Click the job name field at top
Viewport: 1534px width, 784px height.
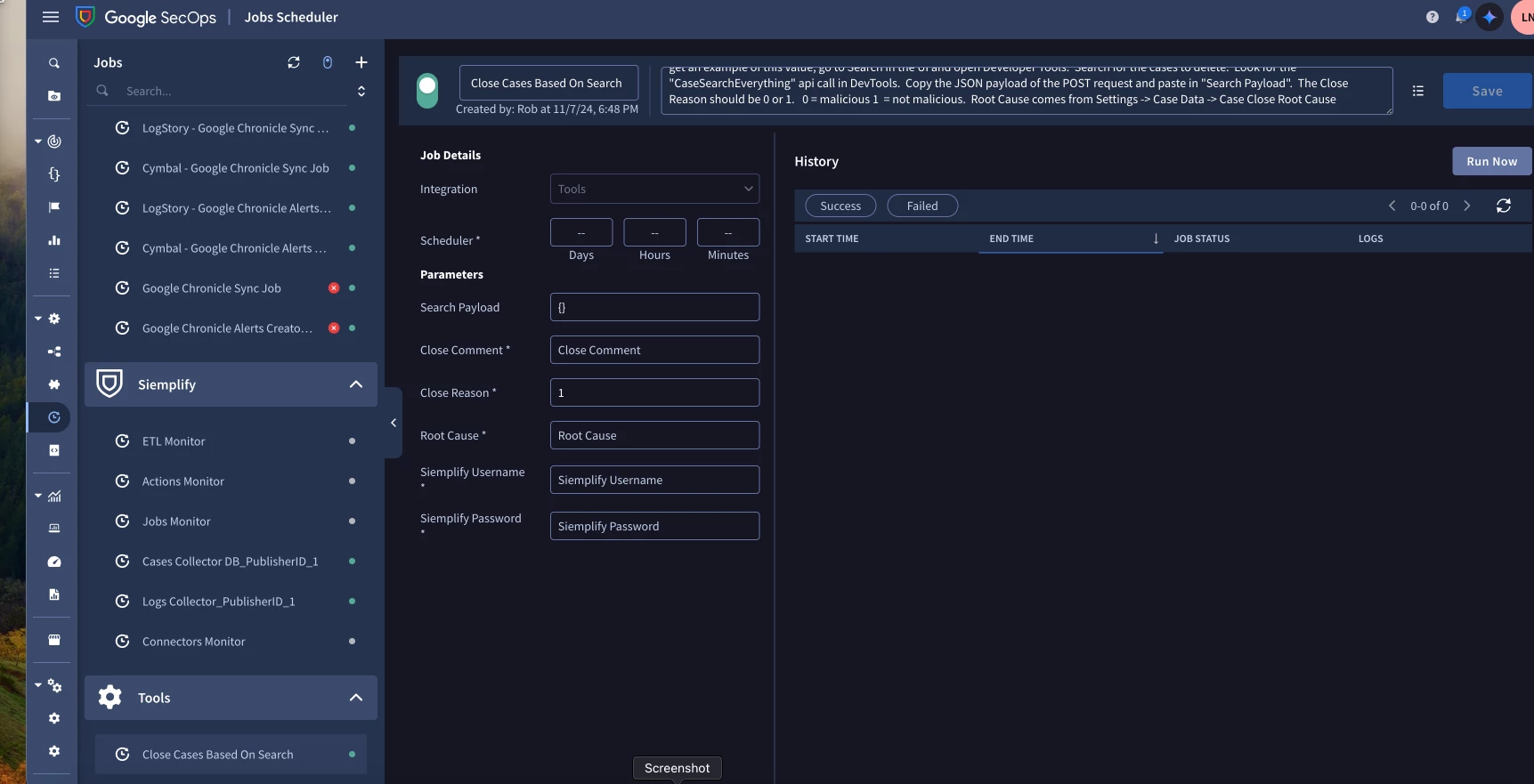point(548,83)
